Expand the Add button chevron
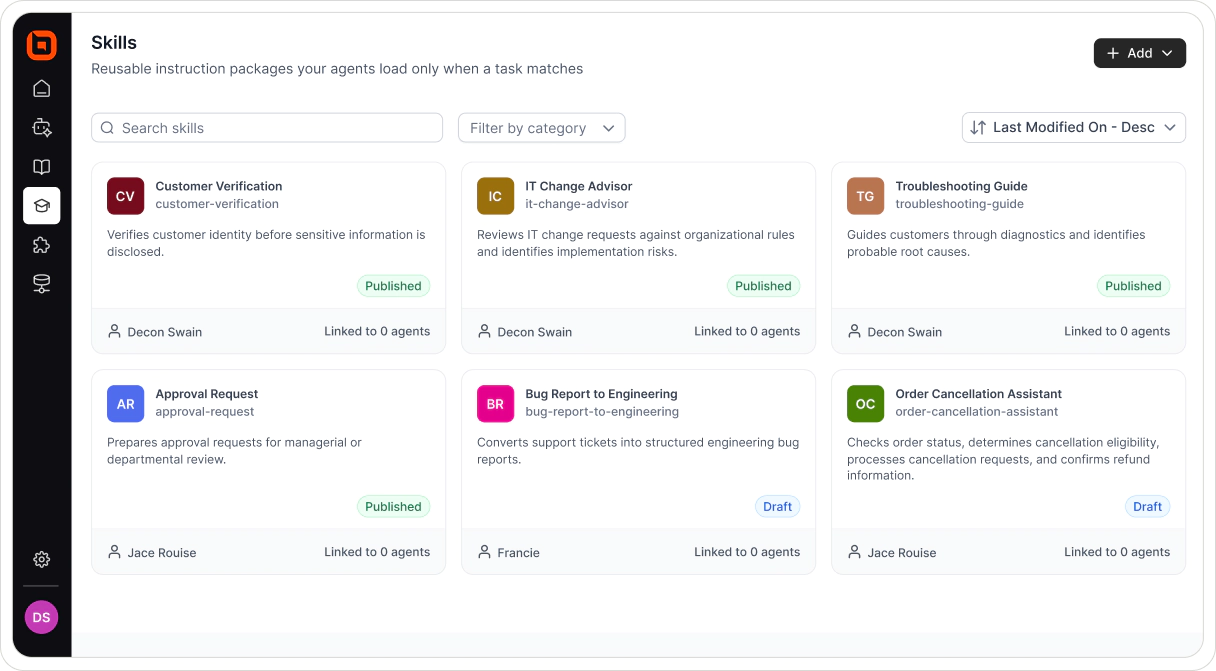Image resolution: width=1216 pixels, height=671 pixels. coord(1167,53)
